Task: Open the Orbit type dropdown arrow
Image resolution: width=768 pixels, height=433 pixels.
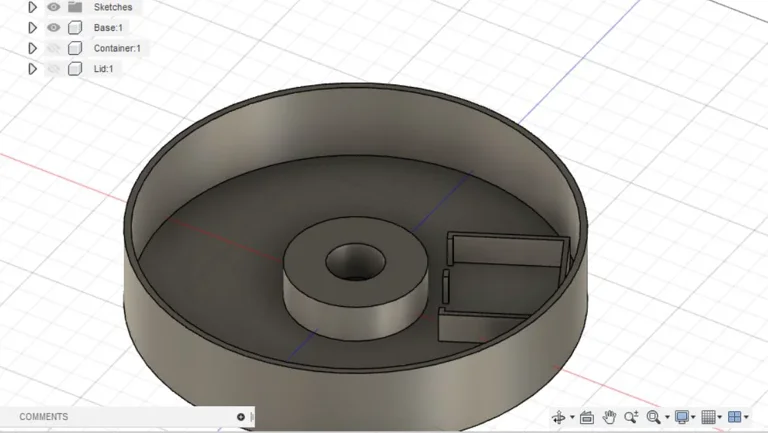Action: (572, 418)
